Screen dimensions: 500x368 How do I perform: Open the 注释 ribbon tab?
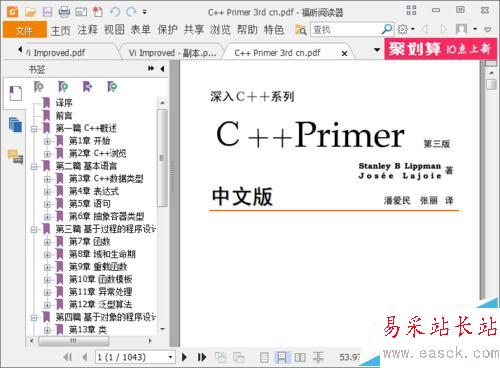tap(87, 30)
